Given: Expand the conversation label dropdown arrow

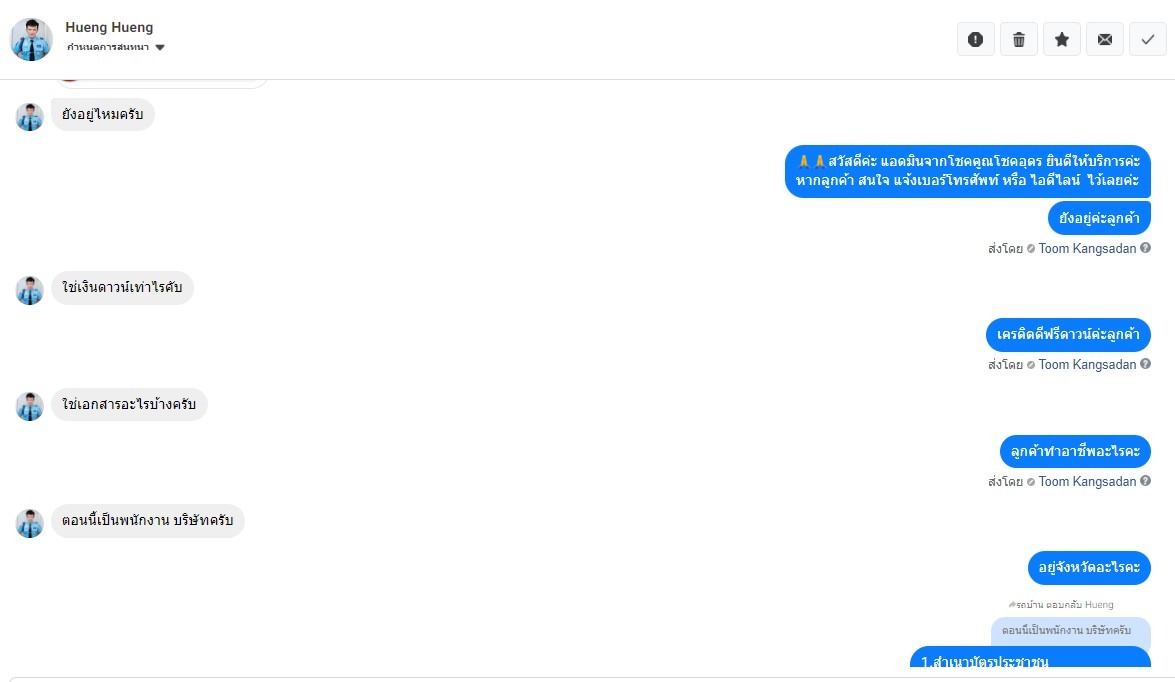Looking at the screenshot, I should click(160, 47).
